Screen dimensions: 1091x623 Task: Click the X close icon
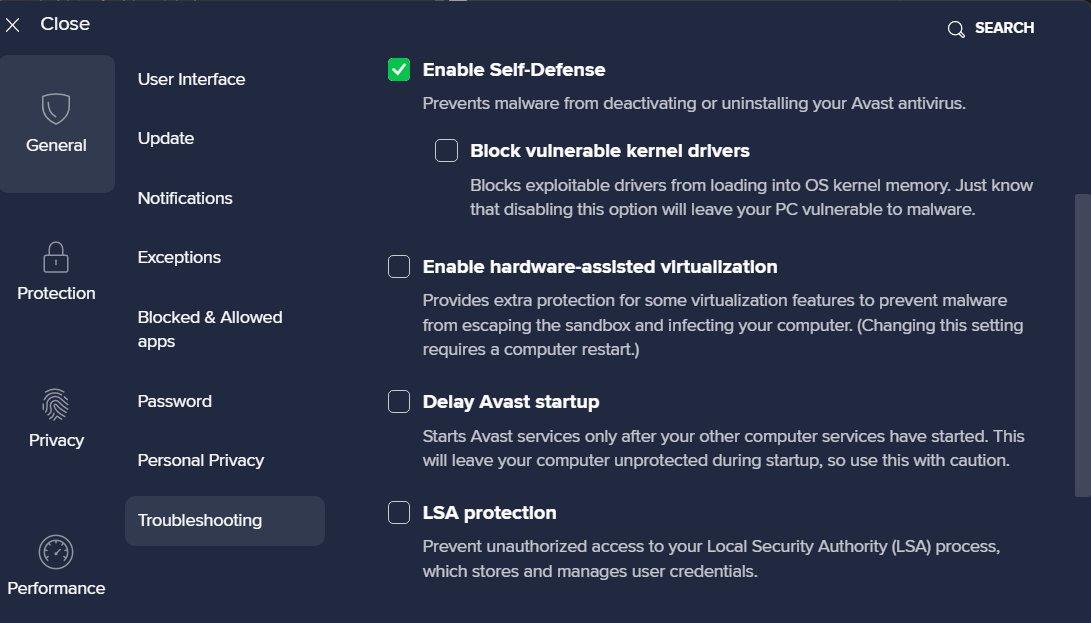pyautogui.click(x=13, y=25)
